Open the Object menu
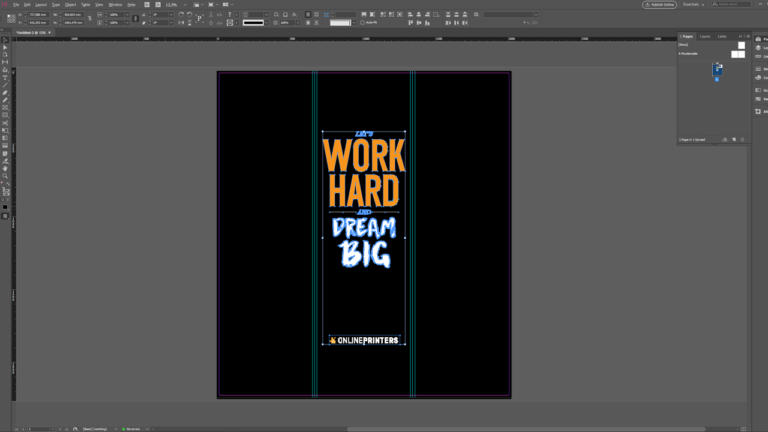This screenshot has width=768, height=432. pos(70,4)
